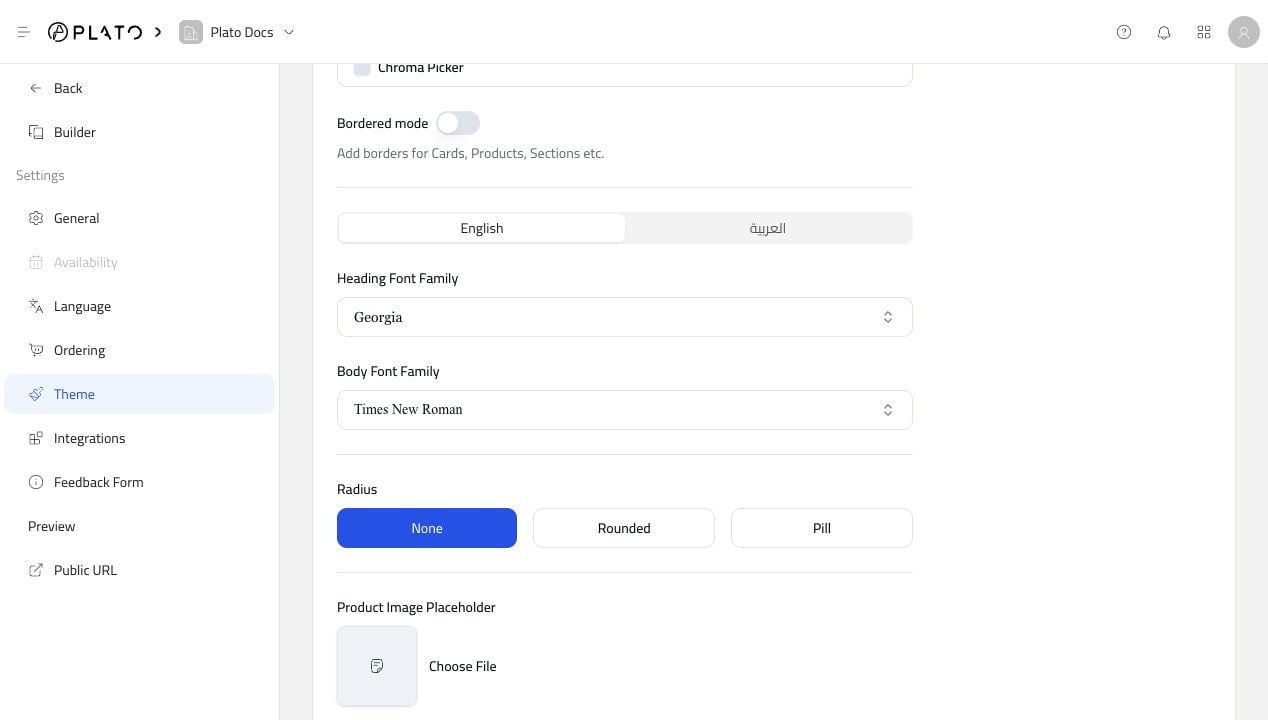Screen dimensions: 1268x720
Task: Click the file icon in image placeholder
Action: pos(377,666)
